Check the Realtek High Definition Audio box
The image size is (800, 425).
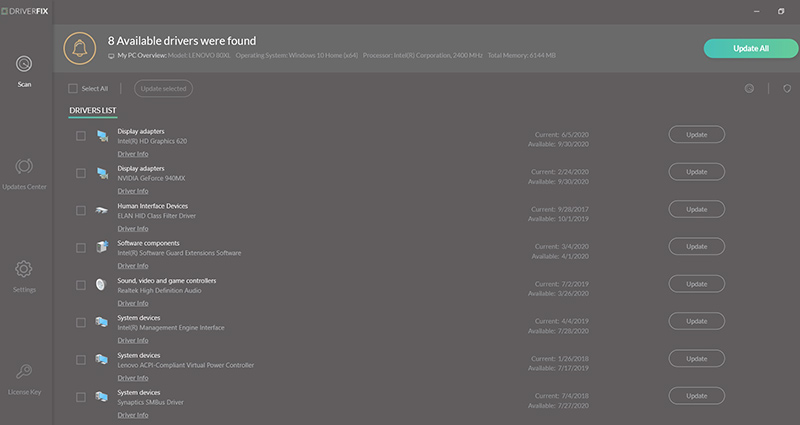click(x=81, y=285)
